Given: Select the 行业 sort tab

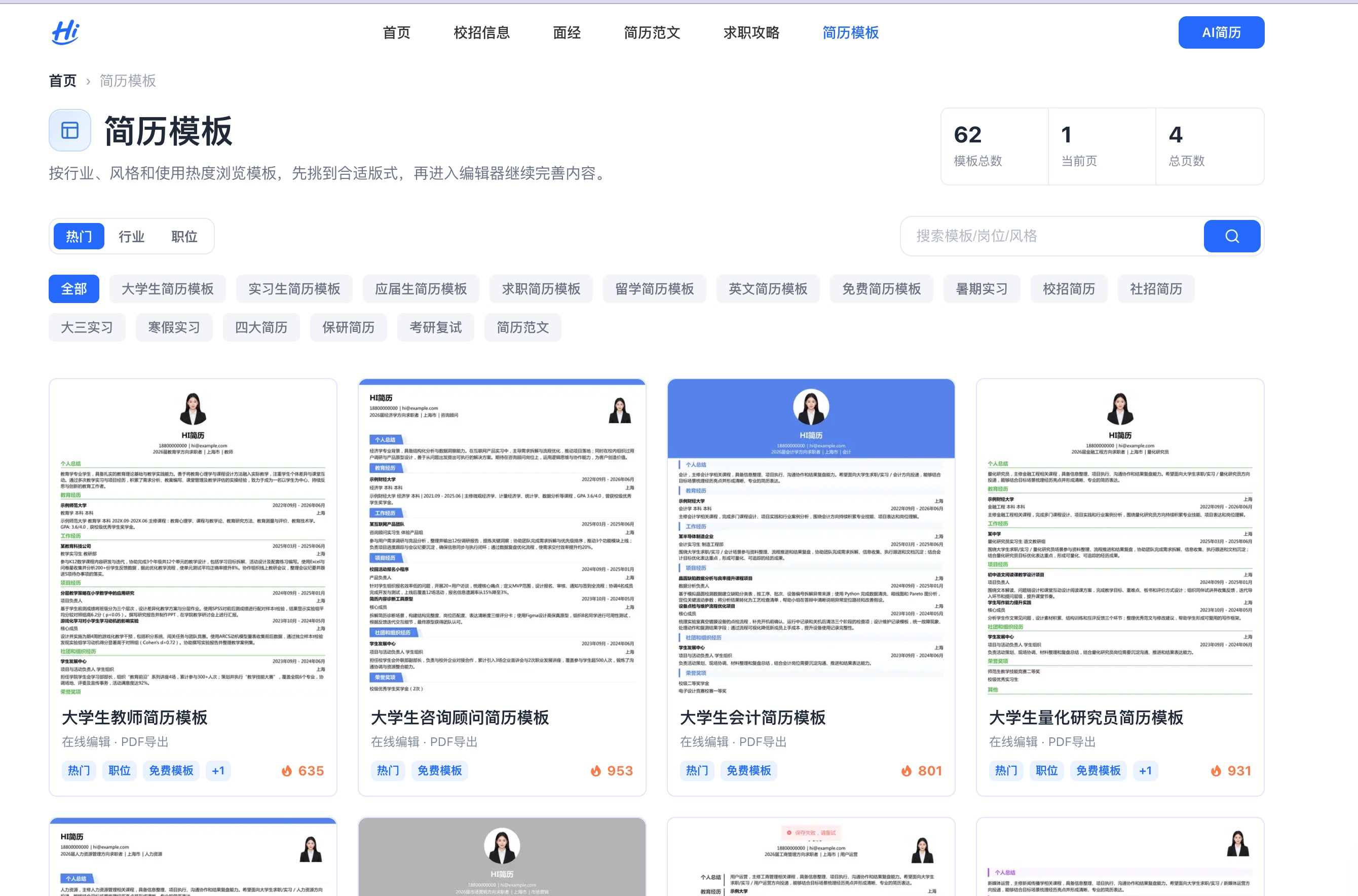Looking at the screenshot, I should pos(131,236).
